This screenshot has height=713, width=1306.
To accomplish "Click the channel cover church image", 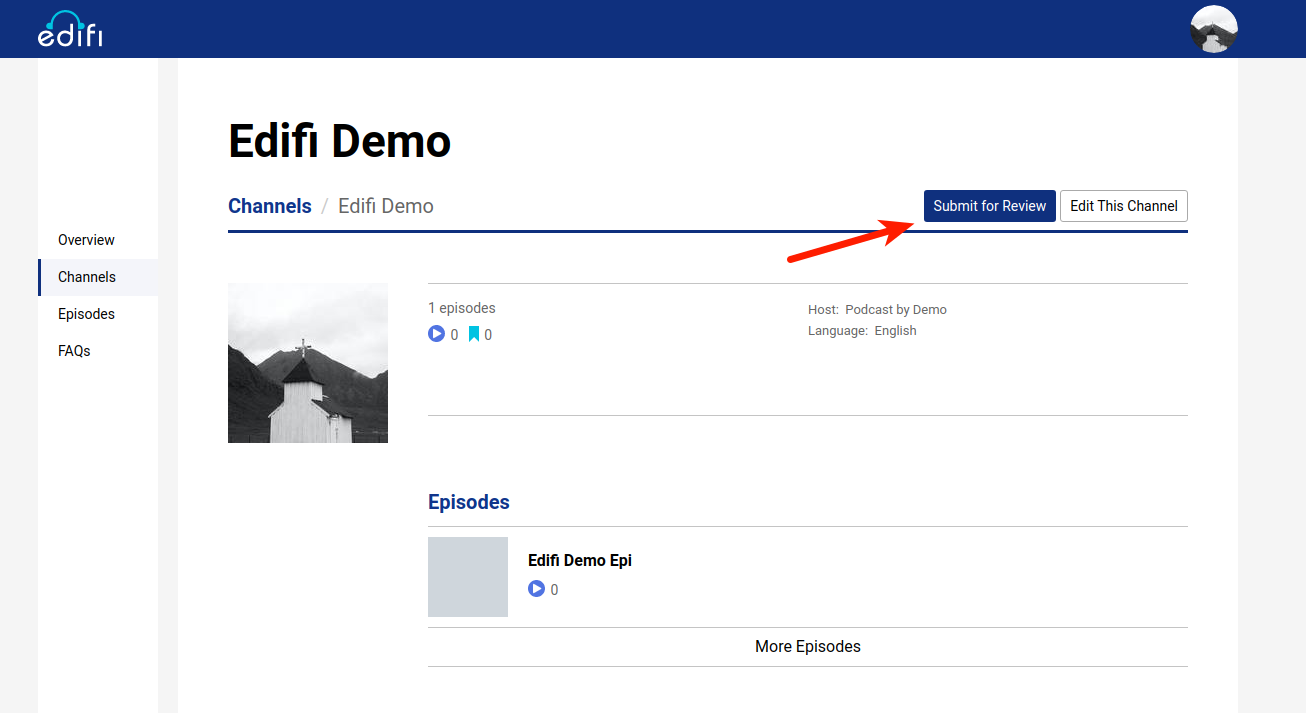I will [308, 363].
